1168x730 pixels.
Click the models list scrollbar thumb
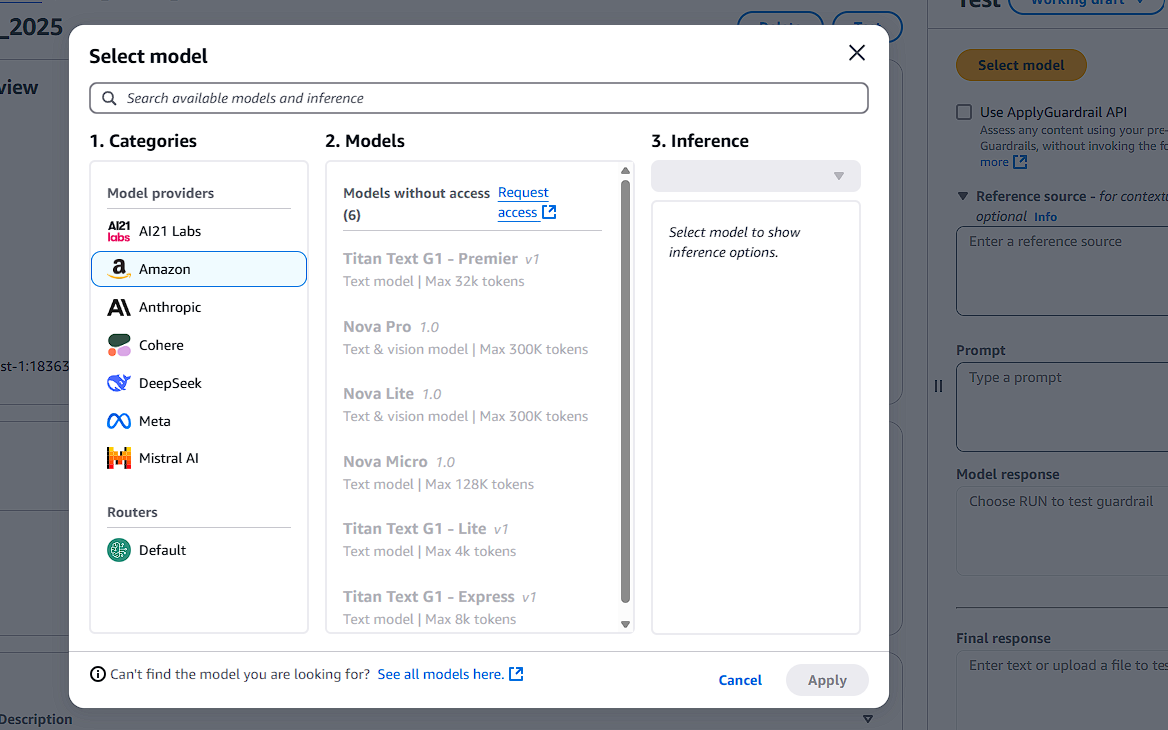point(625,392)
